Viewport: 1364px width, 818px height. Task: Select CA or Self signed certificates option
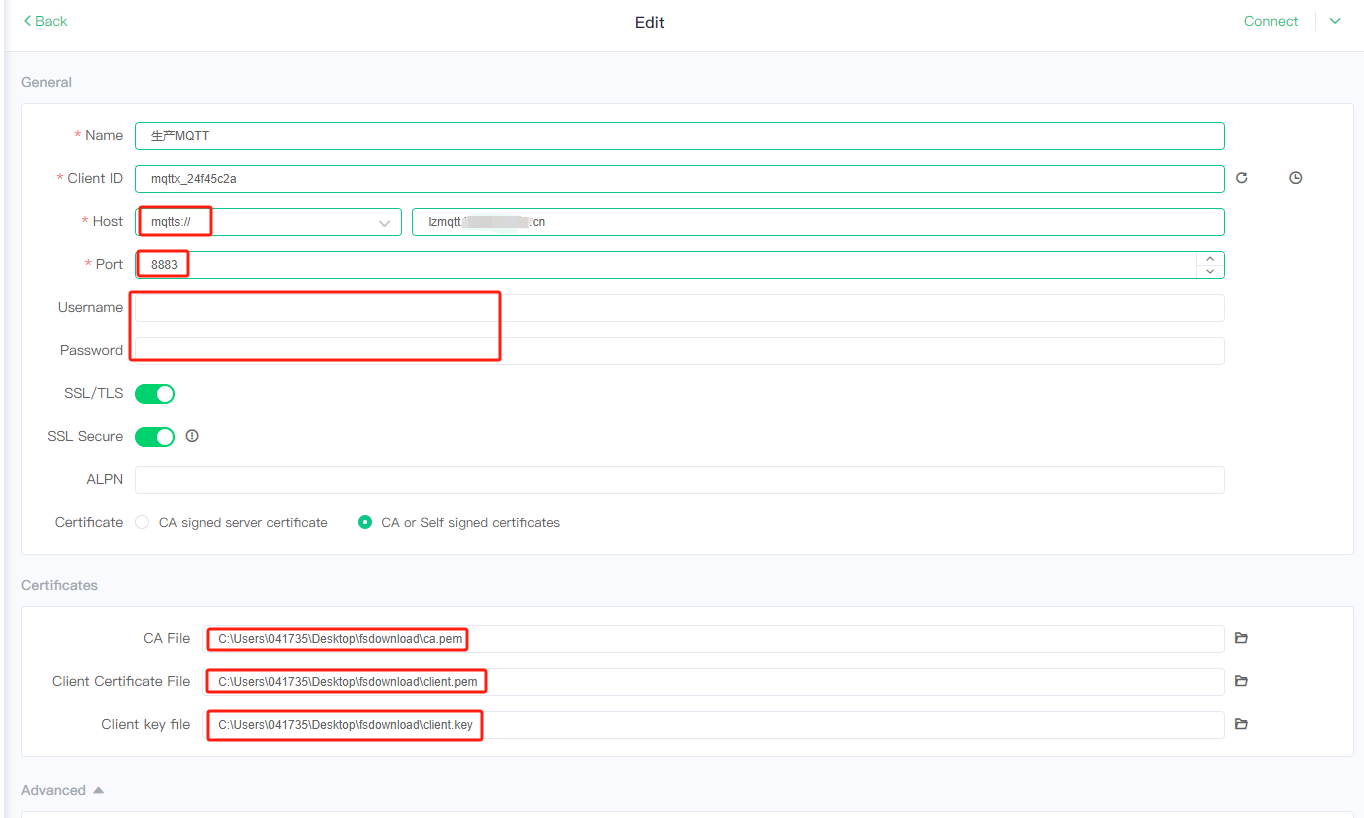click(x=365, y=522)
